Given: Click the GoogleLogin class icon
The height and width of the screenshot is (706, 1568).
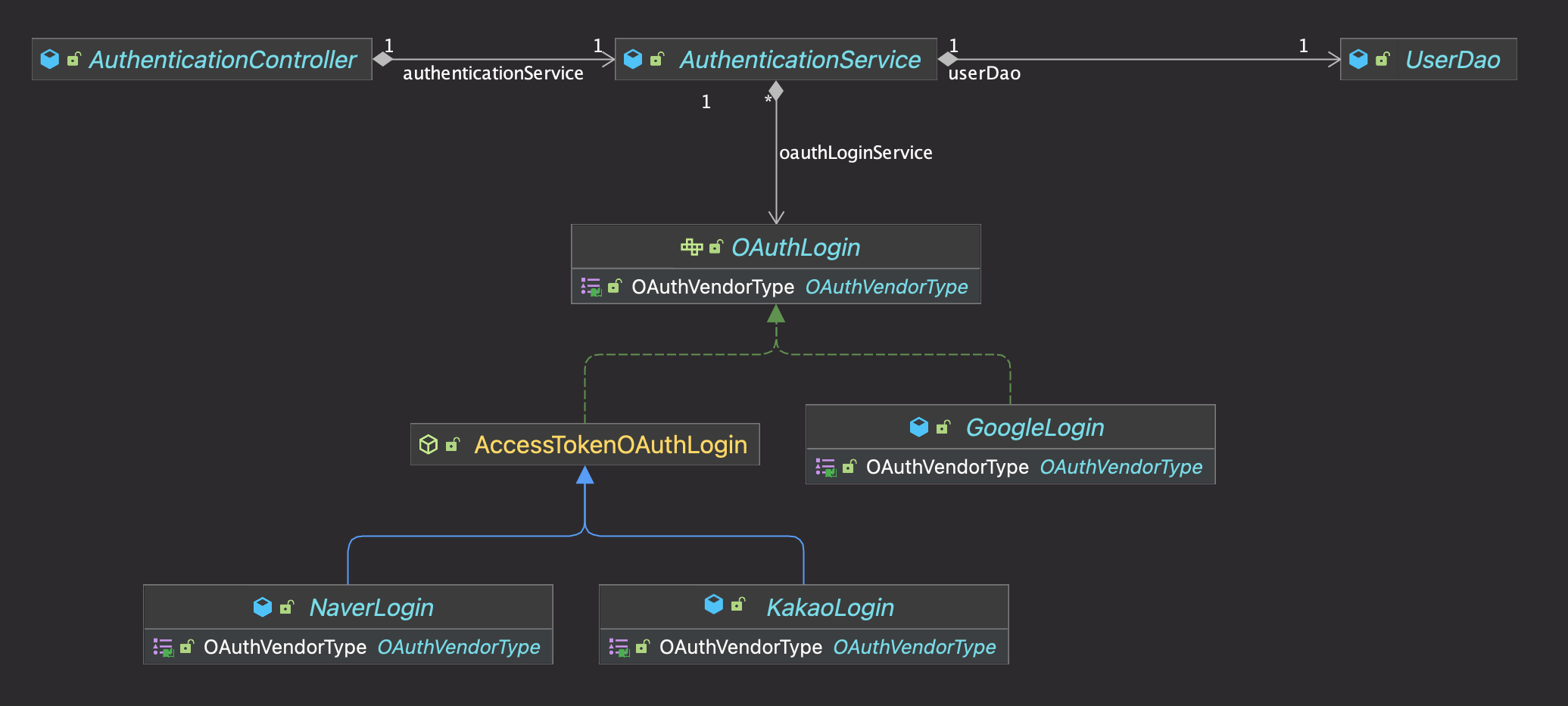Looking at the screenshot, I should (918, 427).
